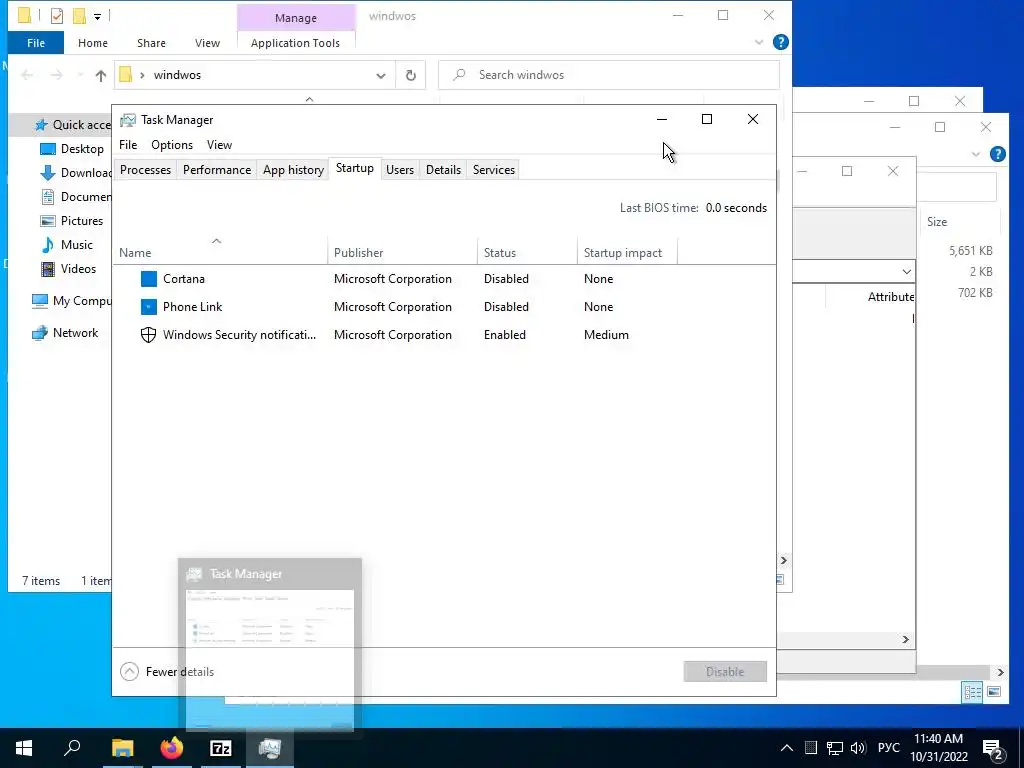The width and height of the screenshot is (1024, 768).
Task: Click the Quick access star icon
Action: [x=41, y=125]
